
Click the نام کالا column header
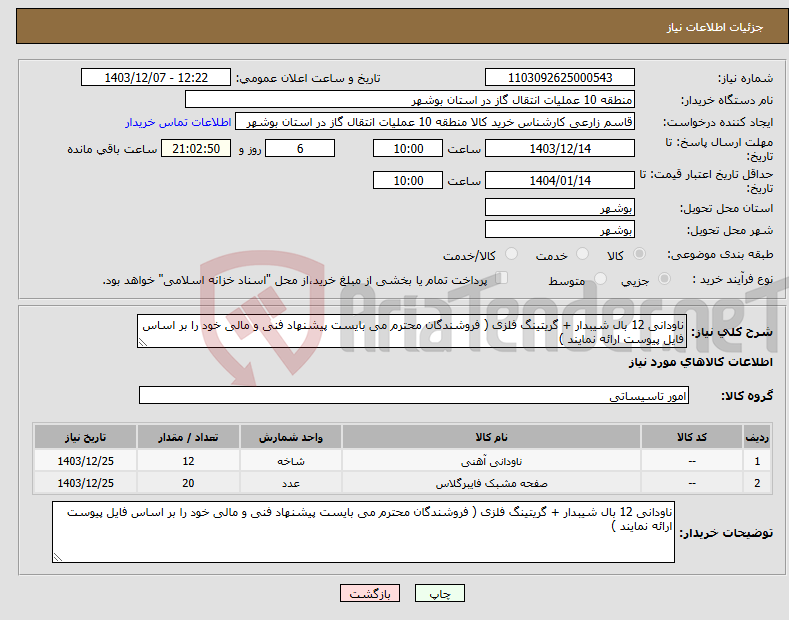pyautogui.click(x=491, y=437)
